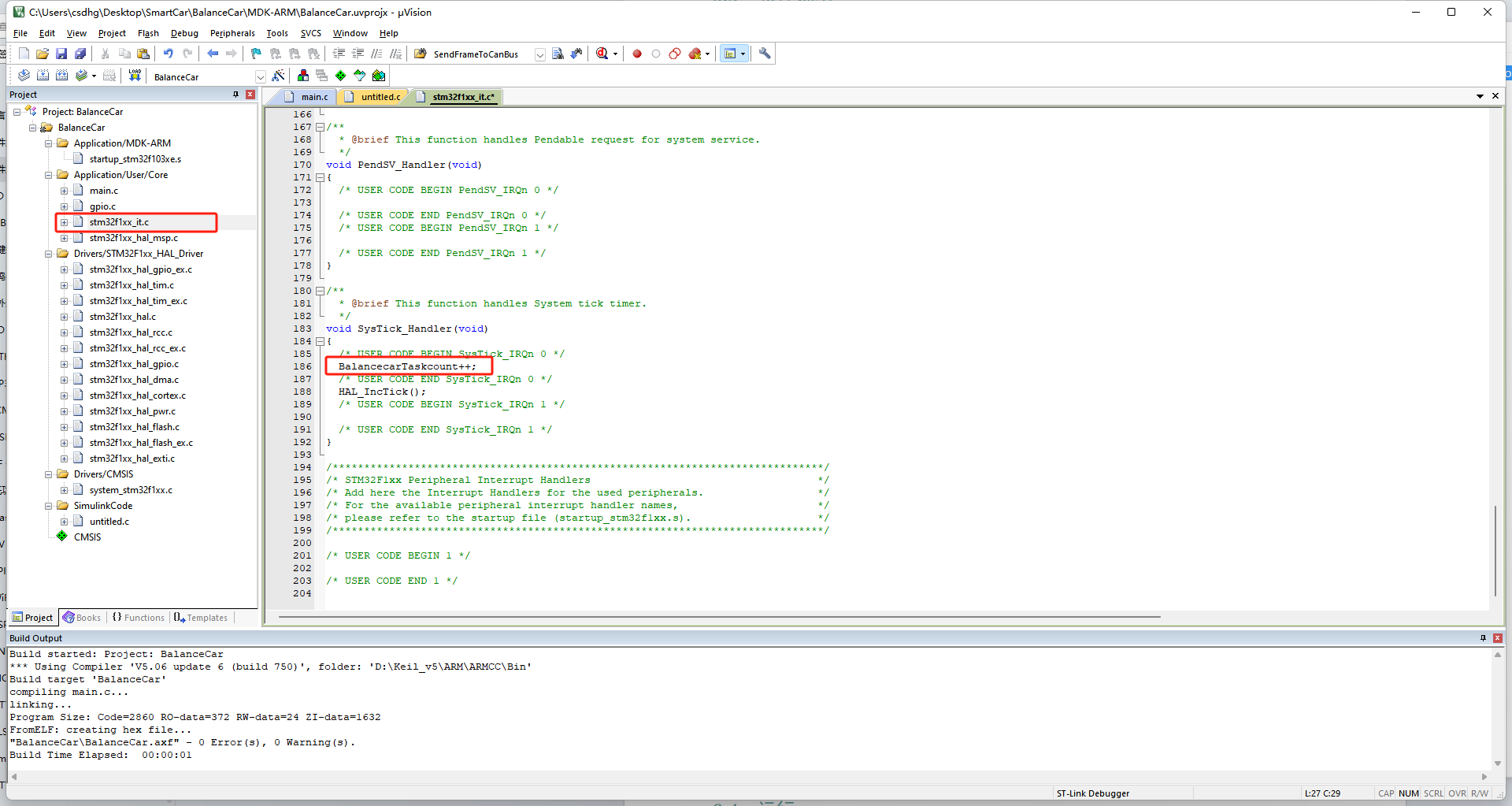Download code to flash using LOAD icon
This screenshot has width=1512, height=806.
point(135,76)
